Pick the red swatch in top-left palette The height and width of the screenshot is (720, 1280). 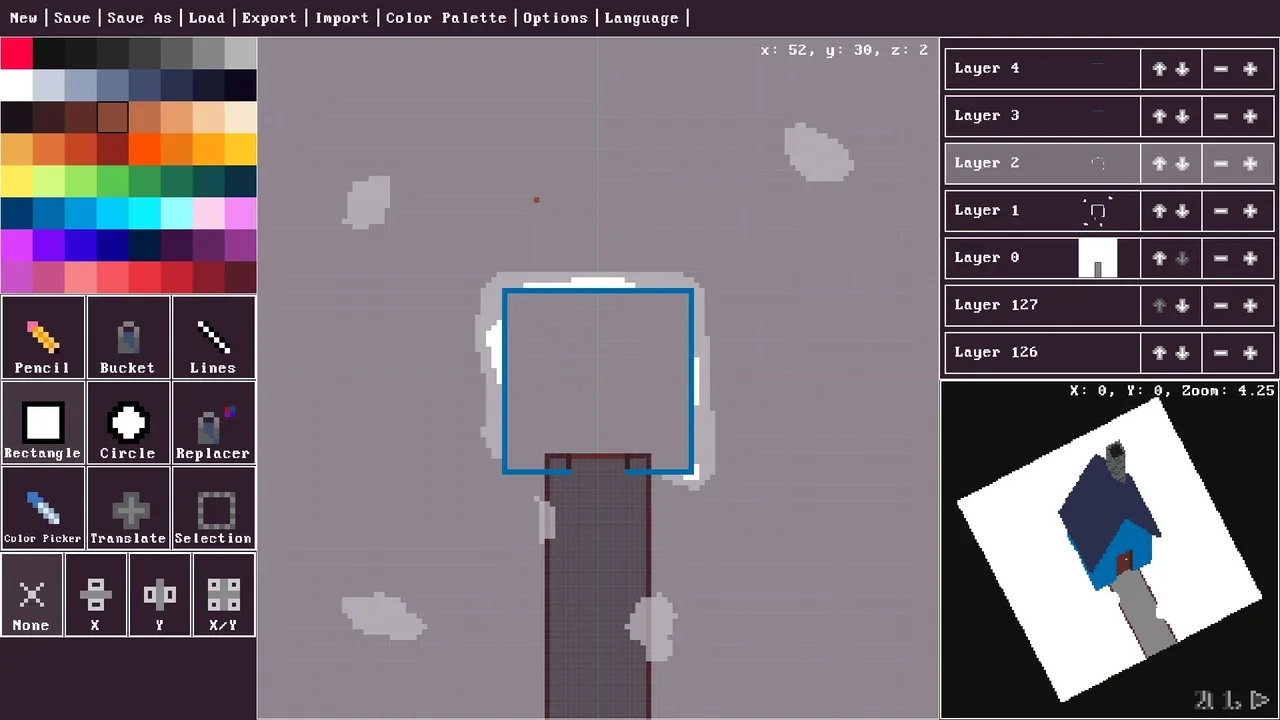tap(16, 53)
